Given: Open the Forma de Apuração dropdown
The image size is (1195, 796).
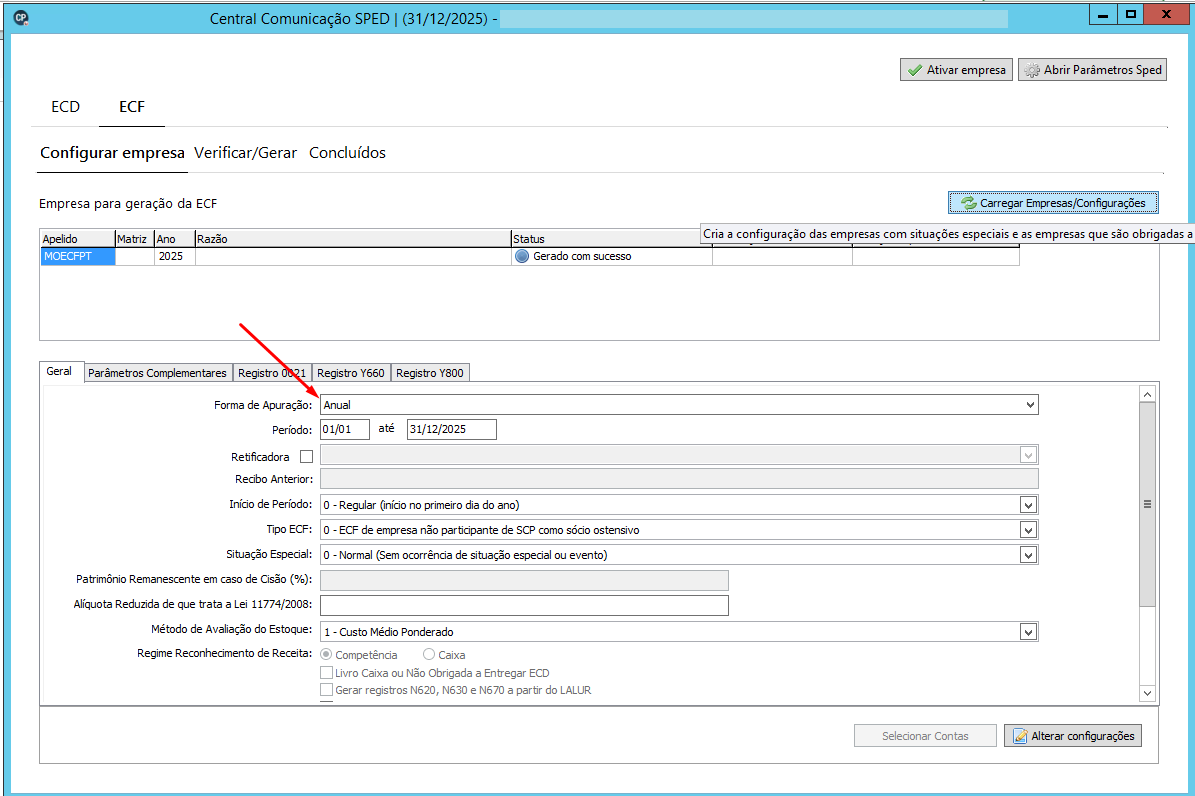Looking at the screenshot, I should (x=1030, y=405).
